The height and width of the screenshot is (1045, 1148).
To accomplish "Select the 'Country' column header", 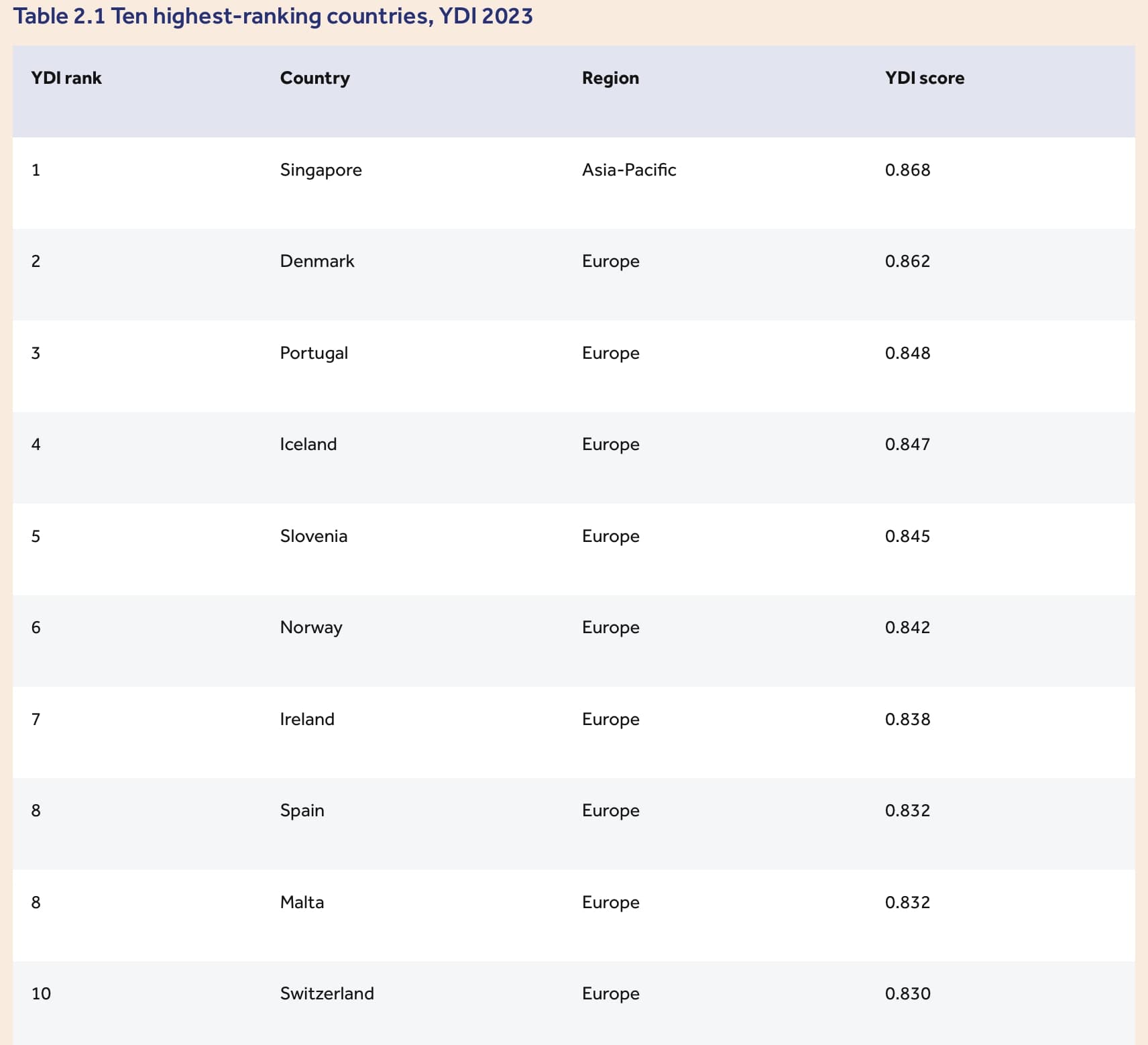I will [315, 78].
